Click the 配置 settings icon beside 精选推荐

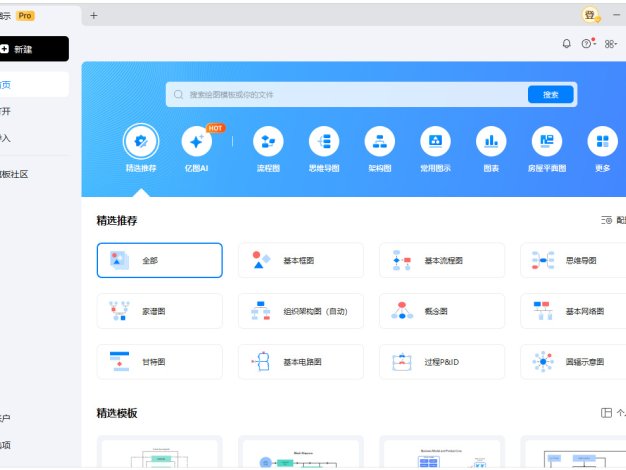click(606, 220)
